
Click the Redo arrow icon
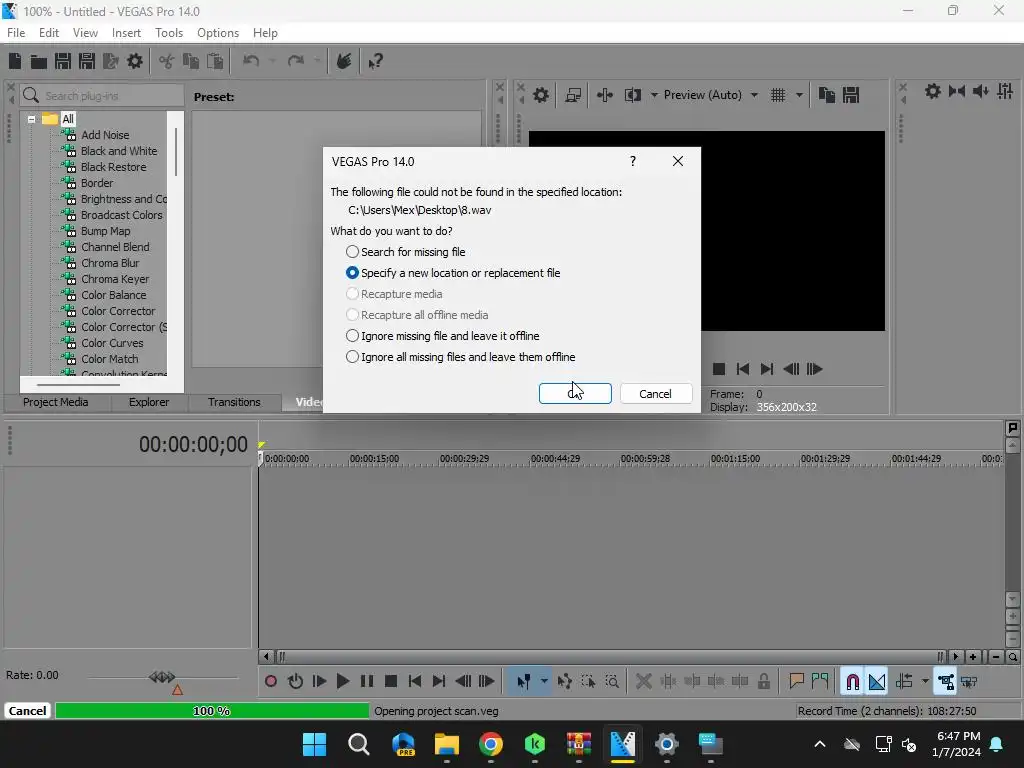(296, 61)
